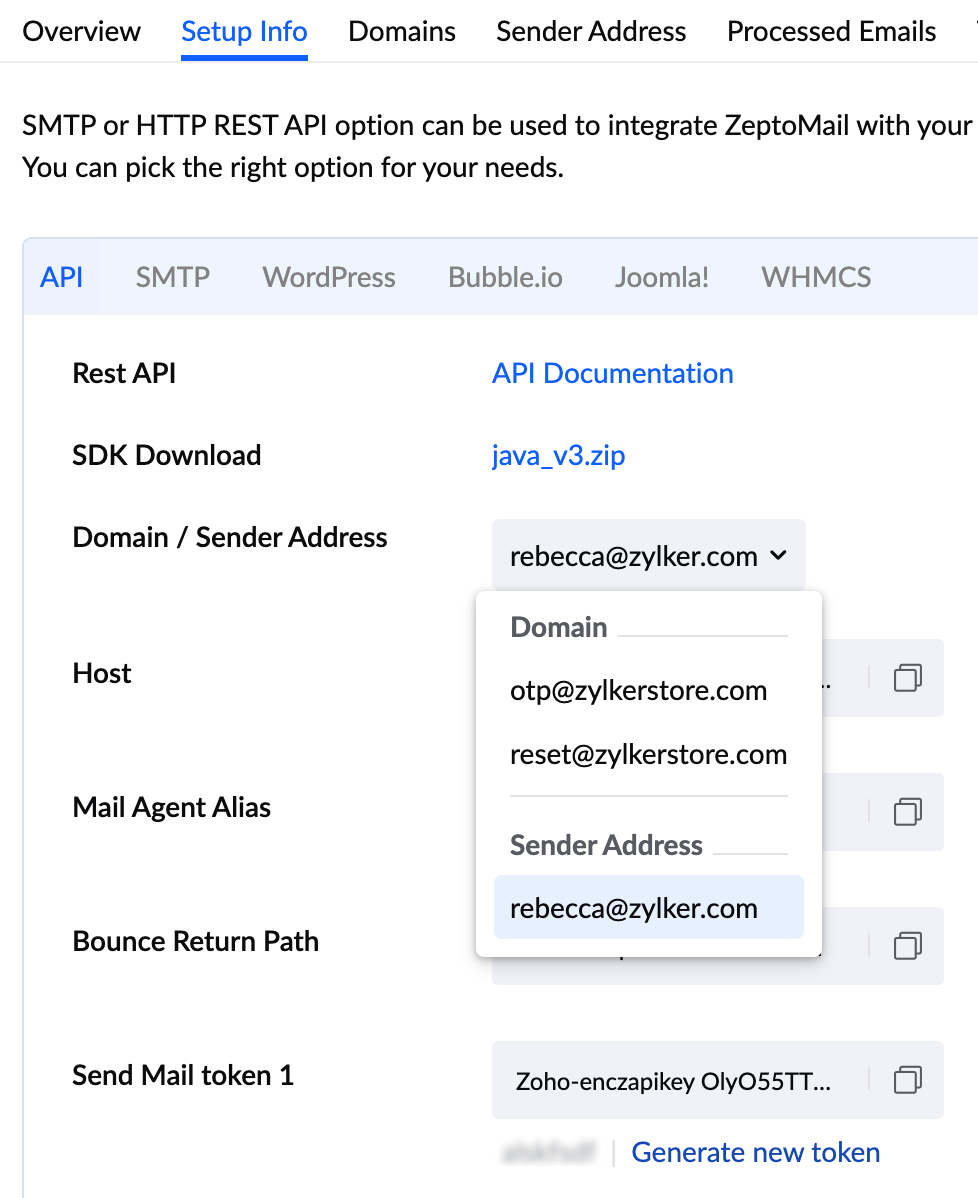Open the WordPress integration tab
Screen dimensions: 978x1198
click(329, 277)
